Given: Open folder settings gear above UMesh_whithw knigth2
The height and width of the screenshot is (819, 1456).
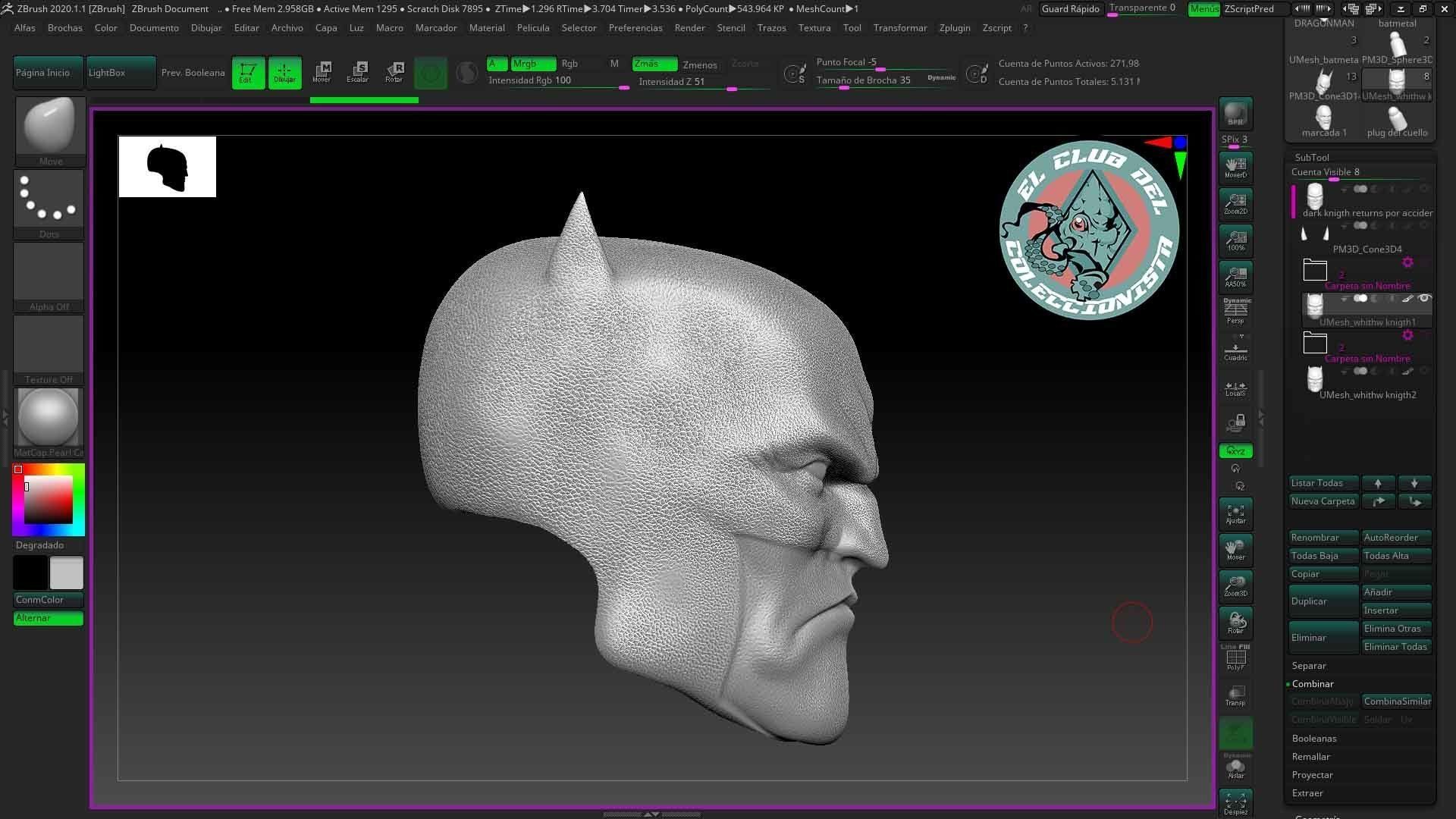Looking at the screenshot, I should 1407,335.
